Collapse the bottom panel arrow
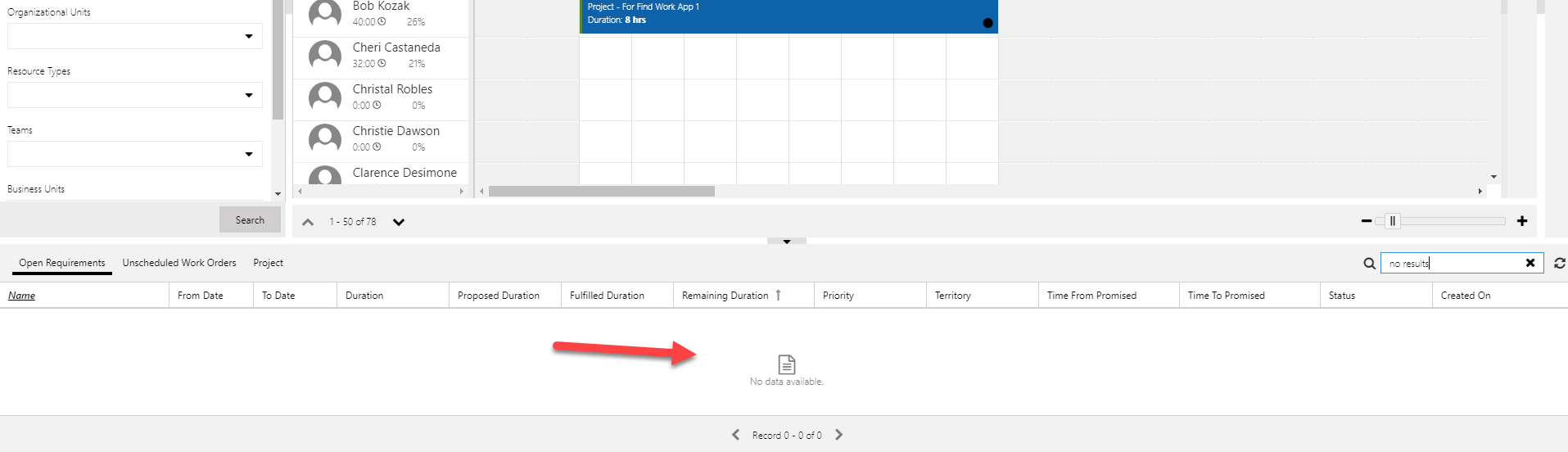 click(x=786, y=242)
